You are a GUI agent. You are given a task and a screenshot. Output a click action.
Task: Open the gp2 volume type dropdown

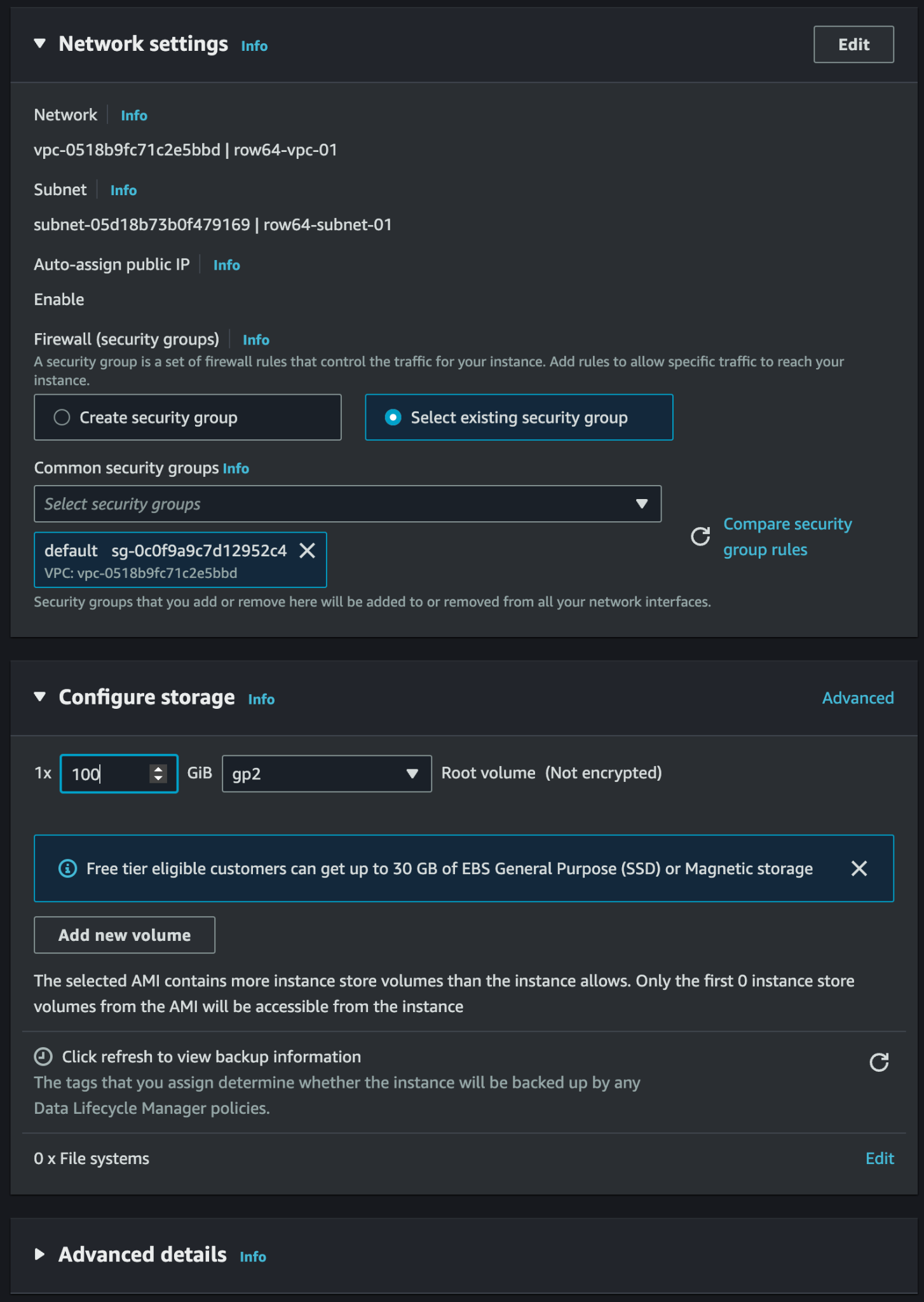(327, 774)
